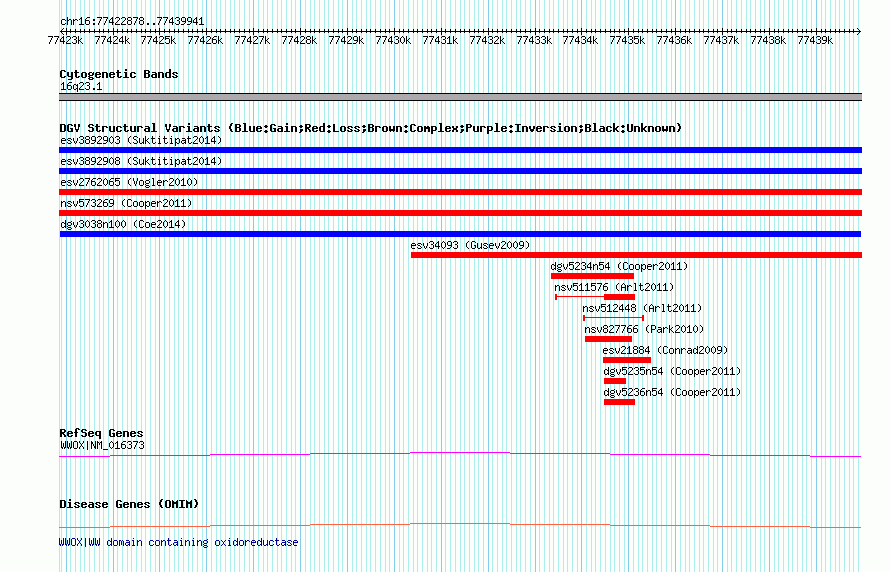Viewport: 890px width, 572px height.
Task: Click the red bar under nsv827766
Action: tap(608, 339)
